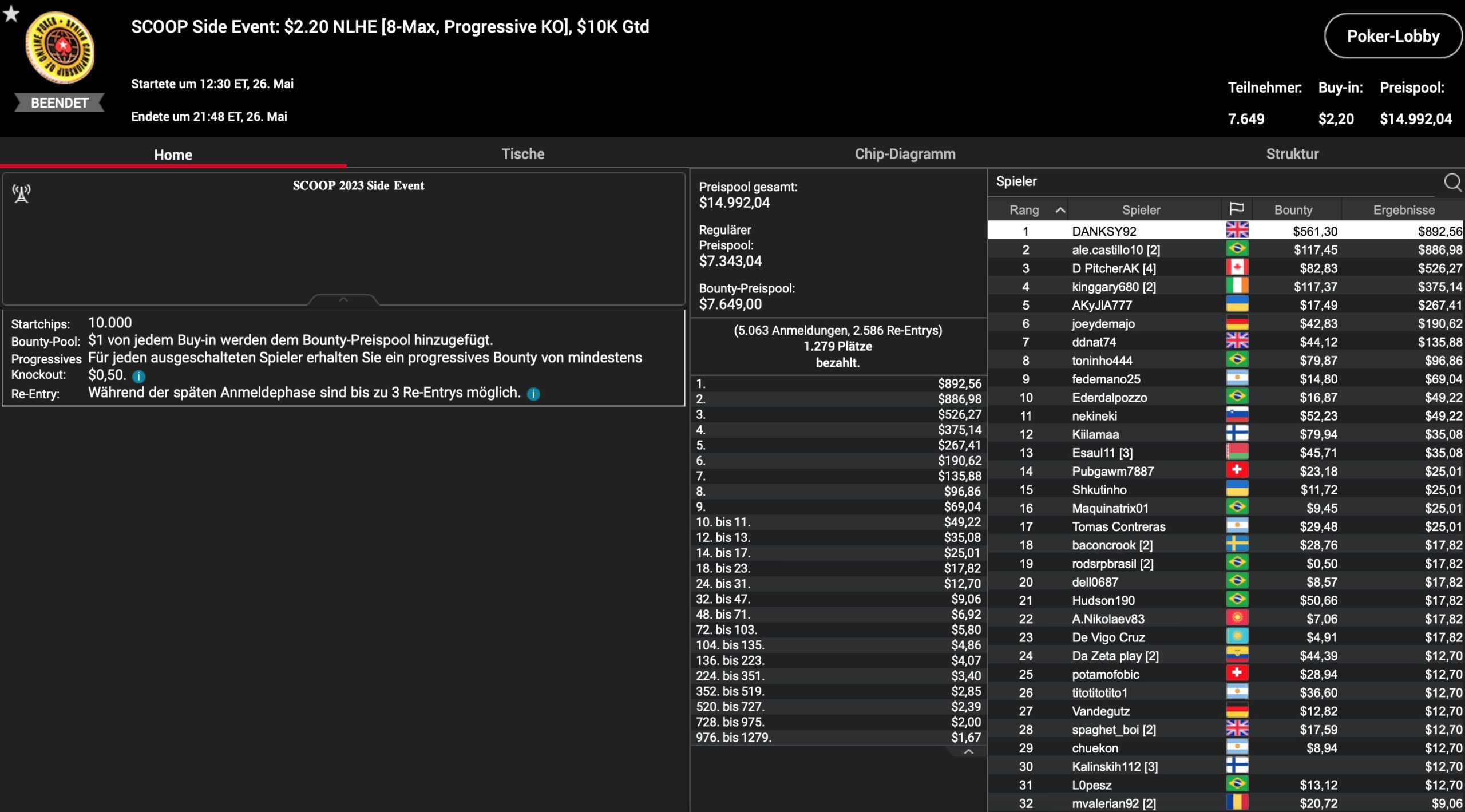
Task: Select player Vandegutz
Action: [x=1100, y=711]
